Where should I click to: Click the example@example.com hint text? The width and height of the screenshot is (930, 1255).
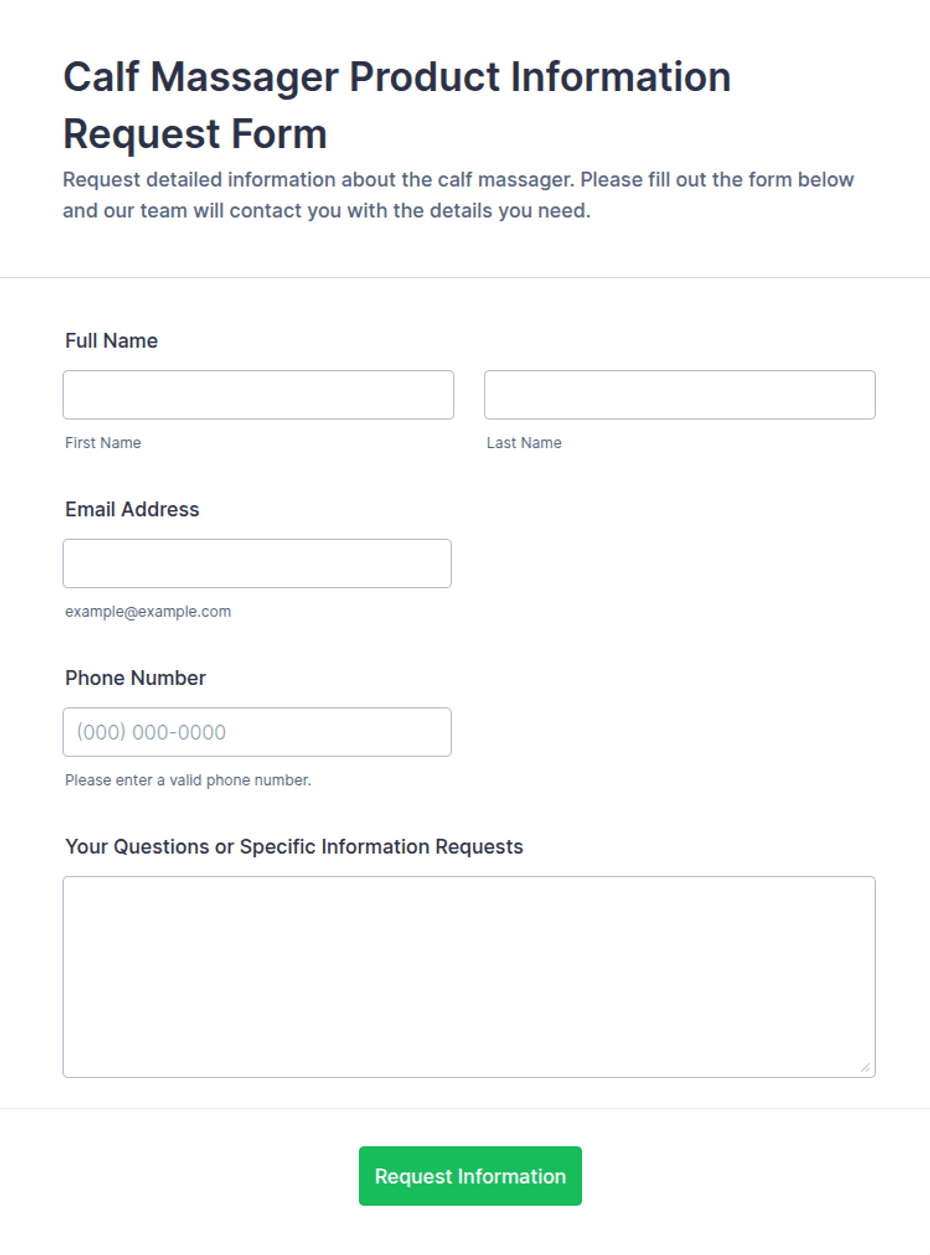(x=148, y=611)
